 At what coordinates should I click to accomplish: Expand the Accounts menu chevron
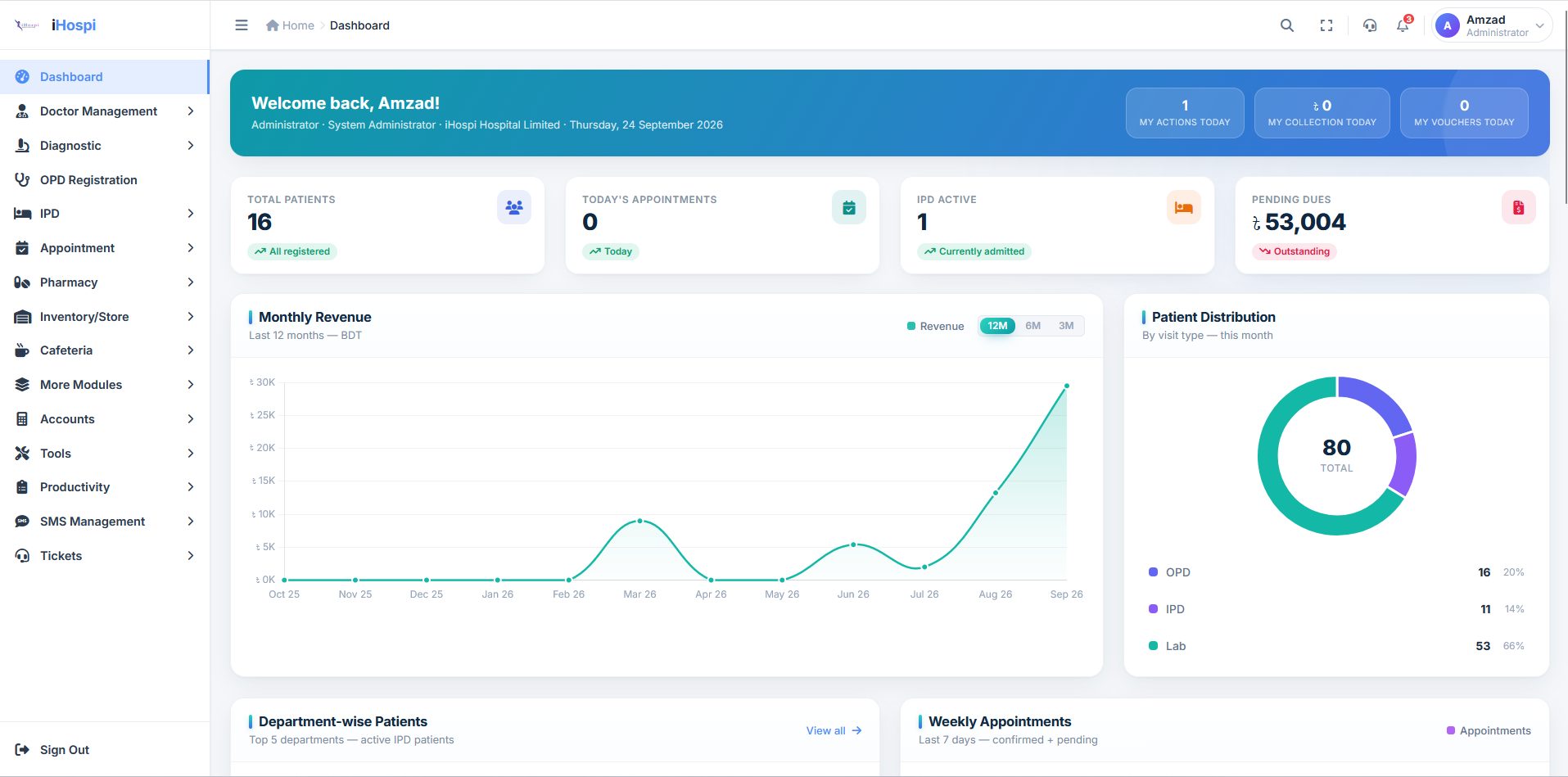tap(191, 419)
